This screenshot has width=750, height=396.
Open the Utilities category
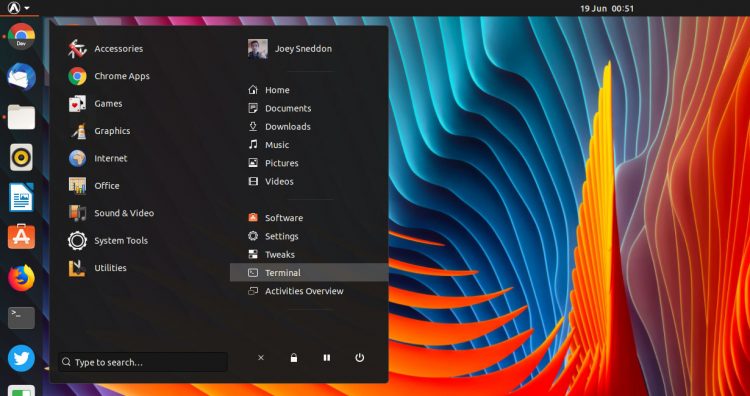(97, 268)
